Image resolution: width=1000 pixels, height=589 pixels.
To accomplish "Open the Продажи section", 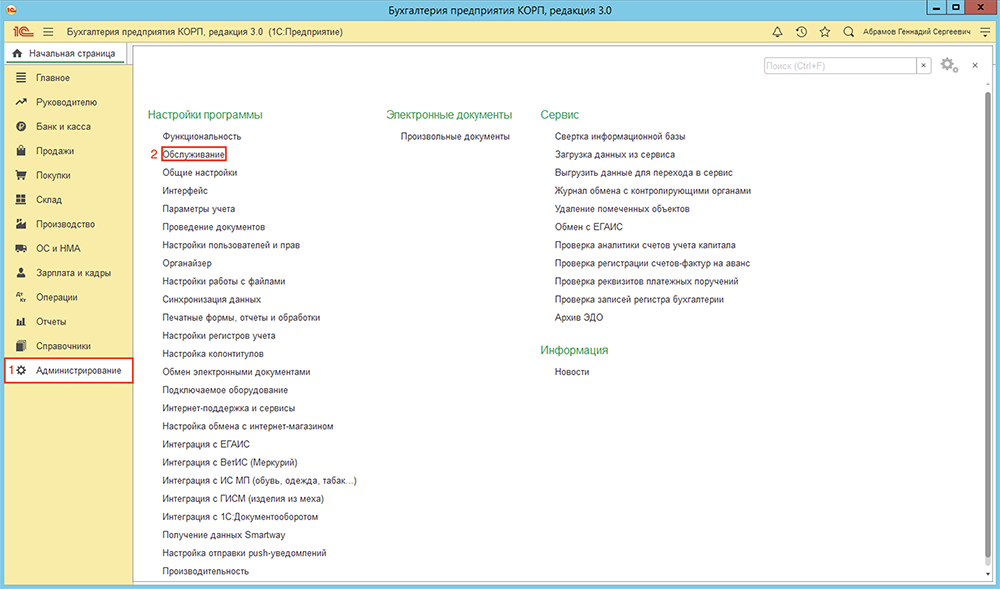I will click(68, 151).
